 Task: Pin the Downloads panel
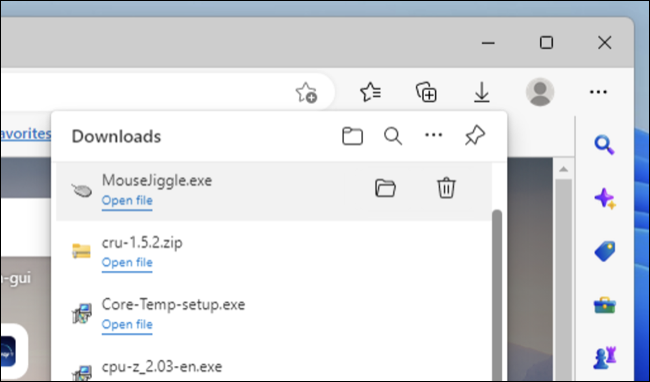pos(475,135)
